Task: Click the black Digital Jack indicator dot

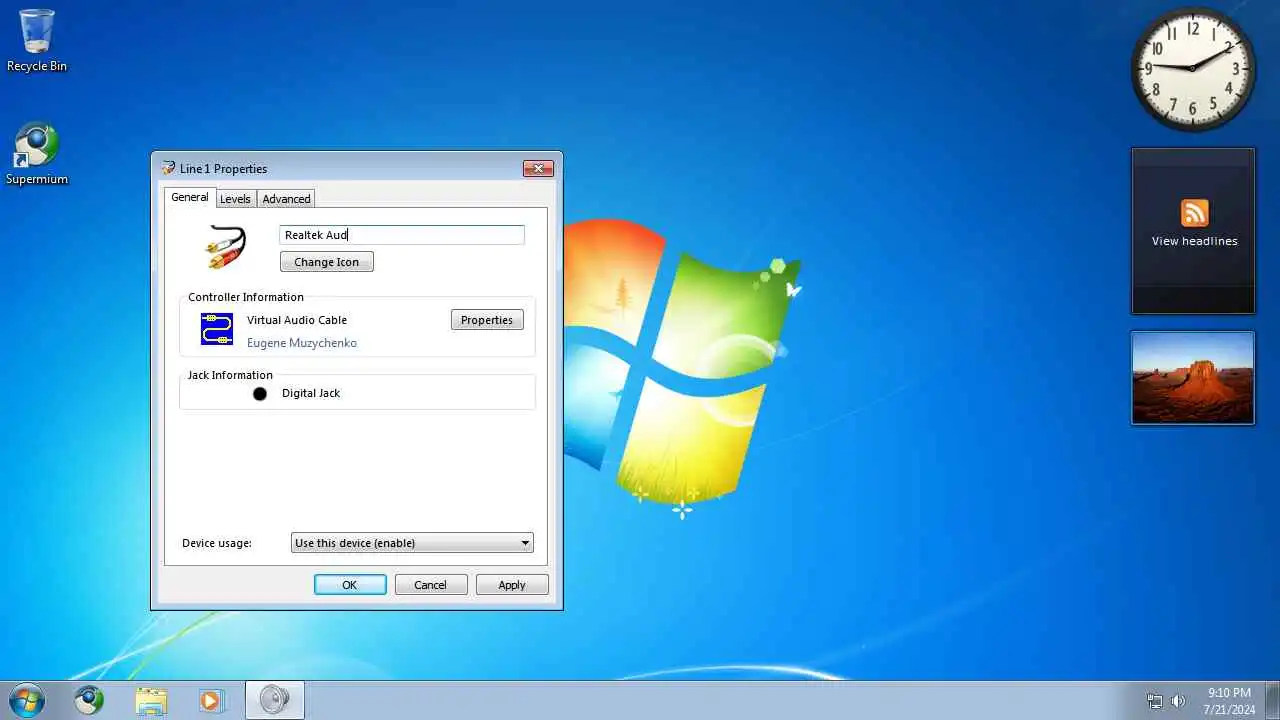Action: 260,394
